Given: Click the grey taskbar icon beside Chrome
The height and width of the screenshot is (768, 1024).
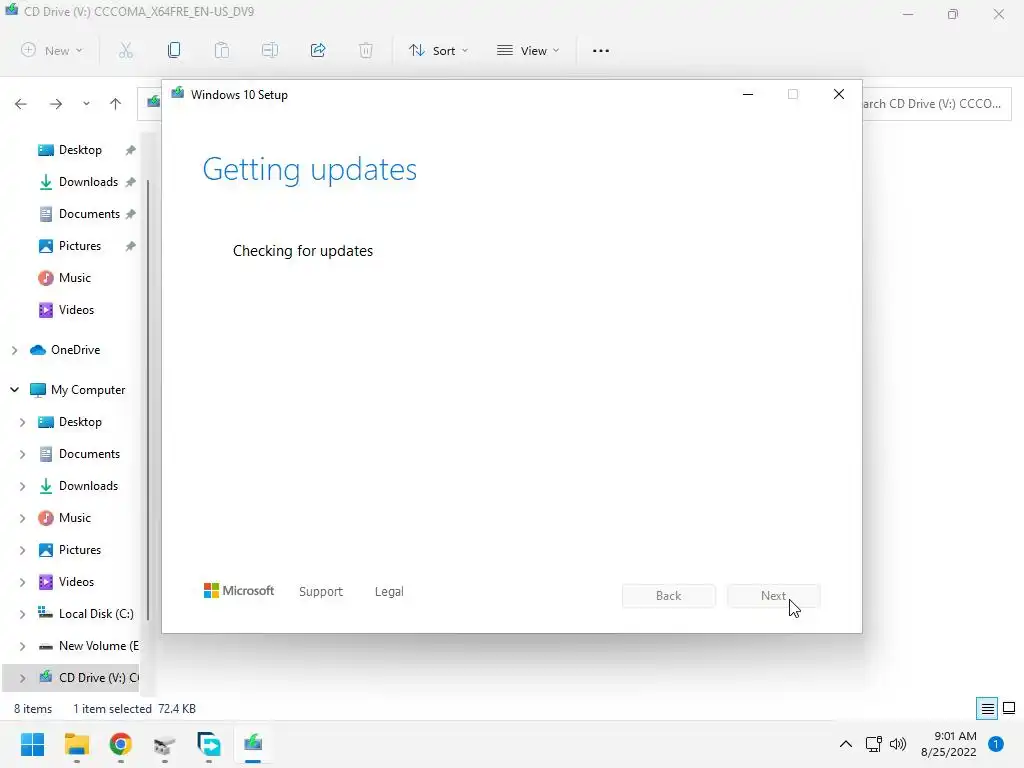Looking at the screenshot, I should pyautogui.click(x=165, y=744).
